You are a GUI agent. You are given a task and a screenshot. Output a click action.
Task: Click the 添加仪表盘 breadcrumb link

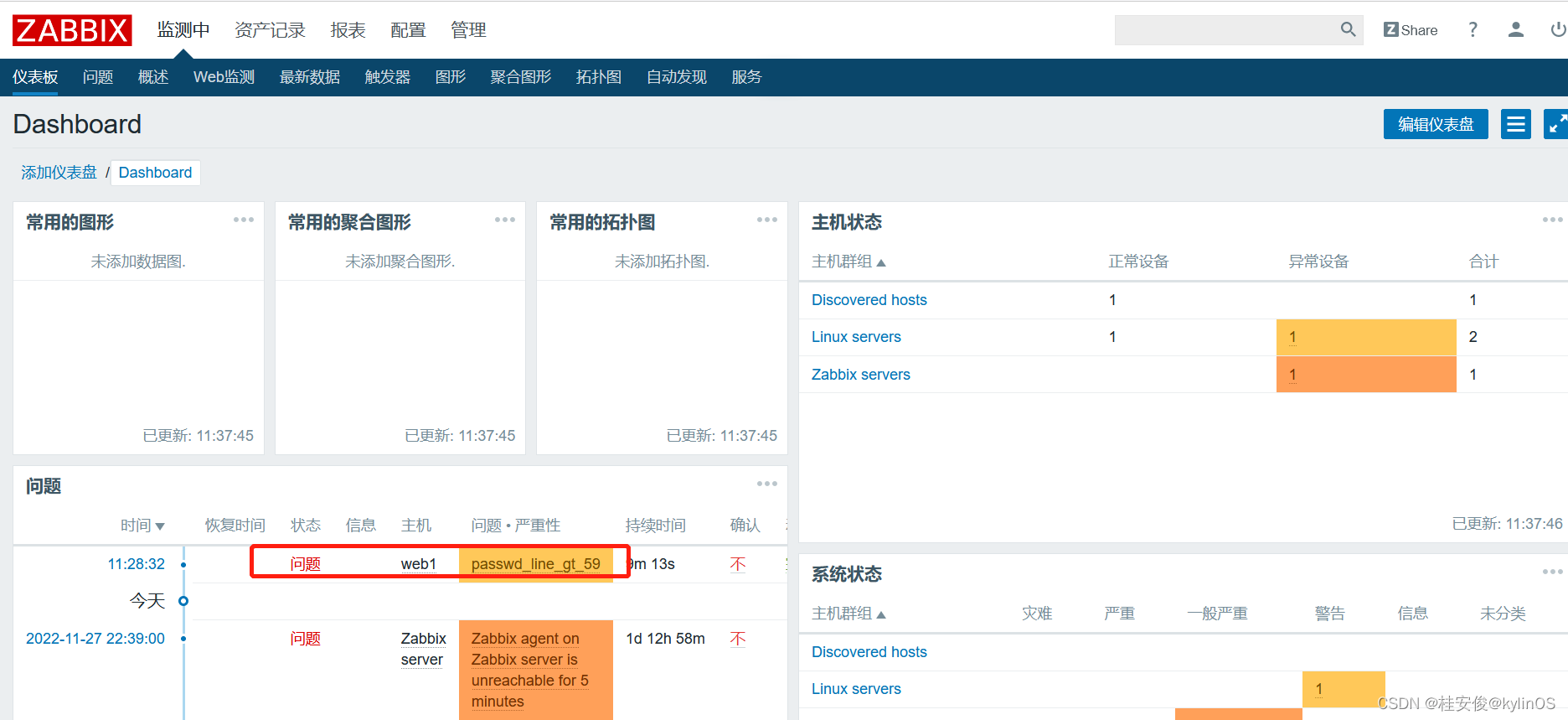(x=59, y=173)
